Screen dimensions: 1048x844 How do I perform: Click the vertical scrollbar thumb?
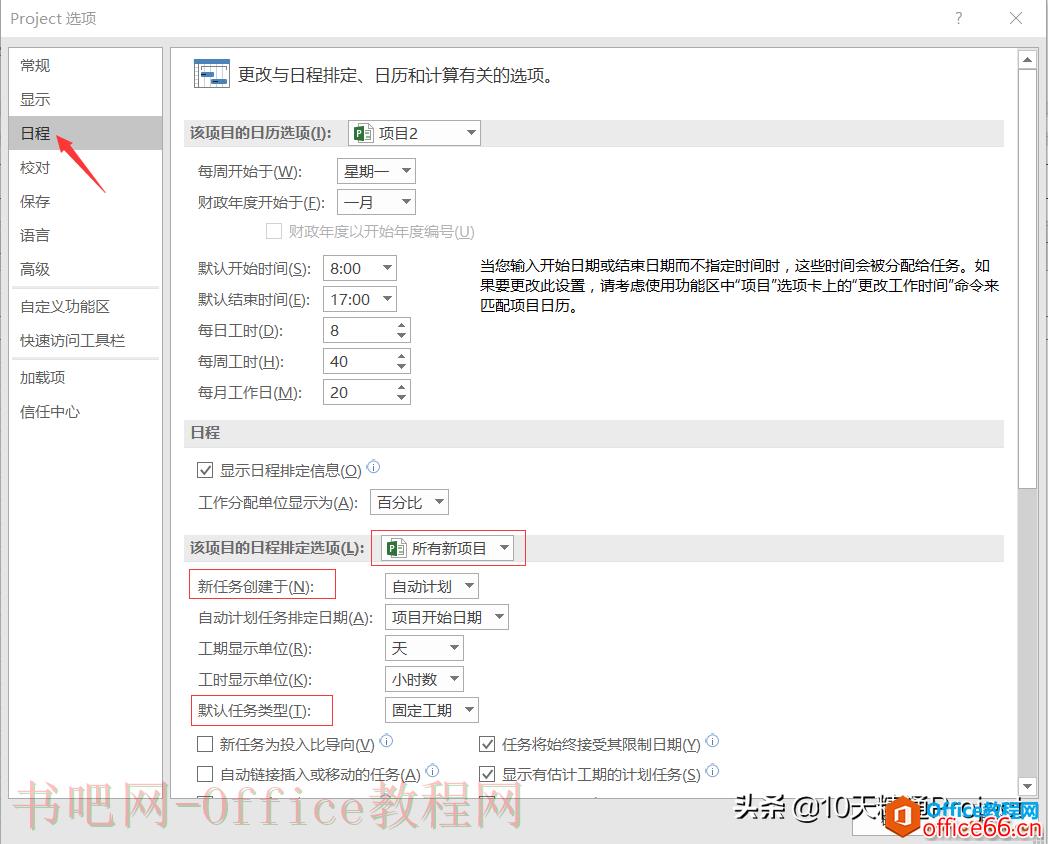[x=1027, y=279]
